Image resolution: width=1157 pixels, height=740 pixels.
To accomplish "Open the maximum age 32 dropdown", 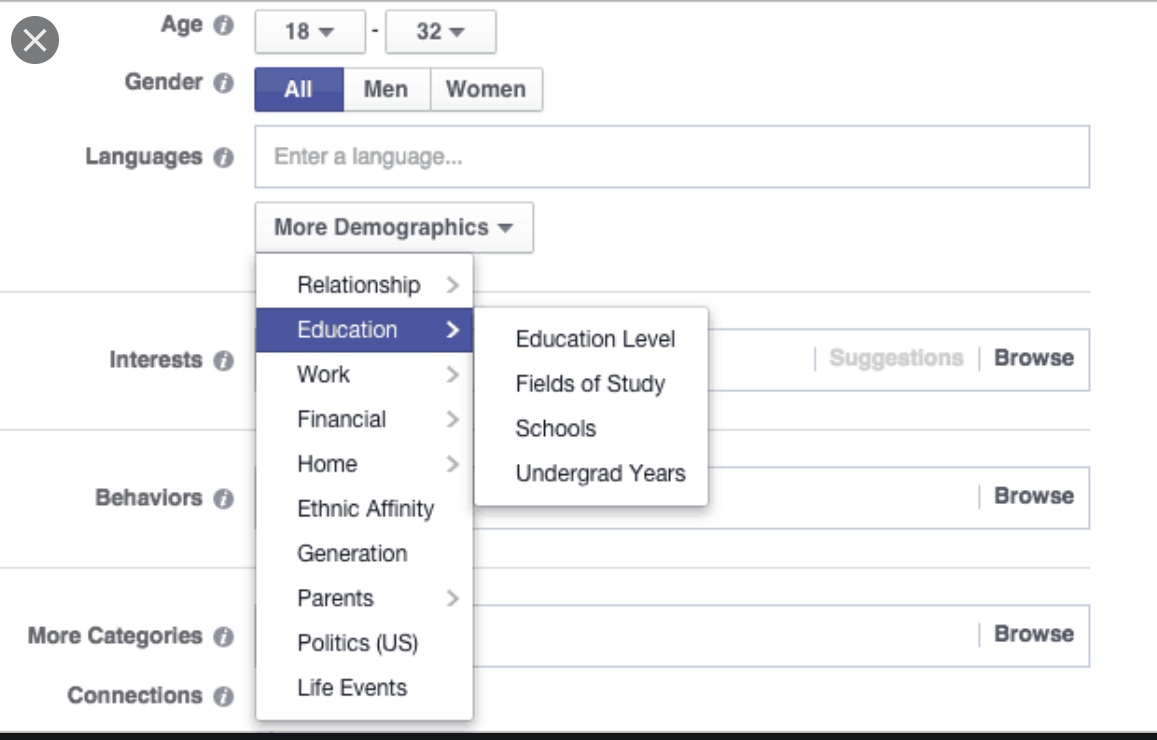I will tap(441, 32).
